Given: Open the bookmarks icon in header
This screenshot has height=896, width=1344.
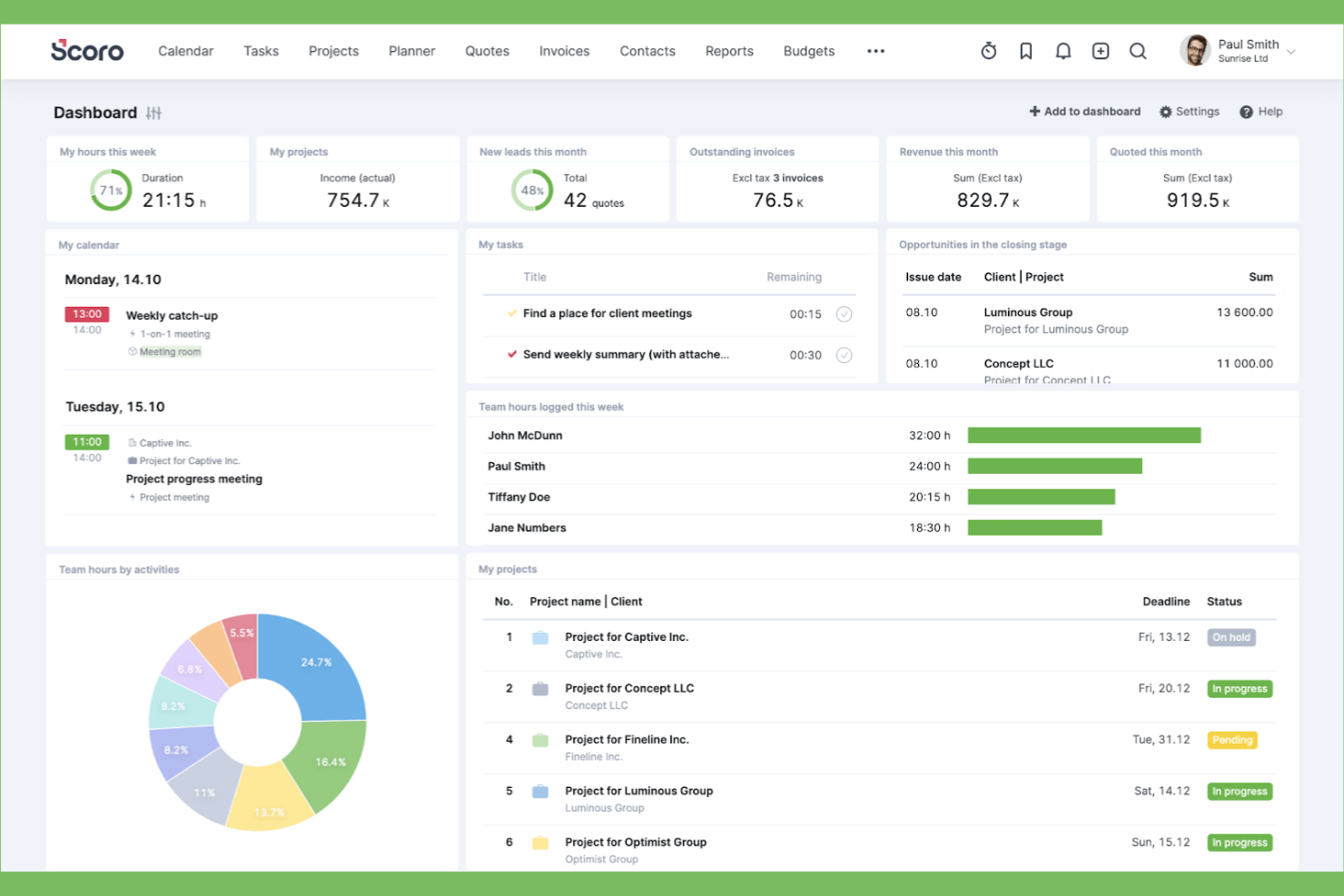Looking at the screenshot, I should point(1026,51).
